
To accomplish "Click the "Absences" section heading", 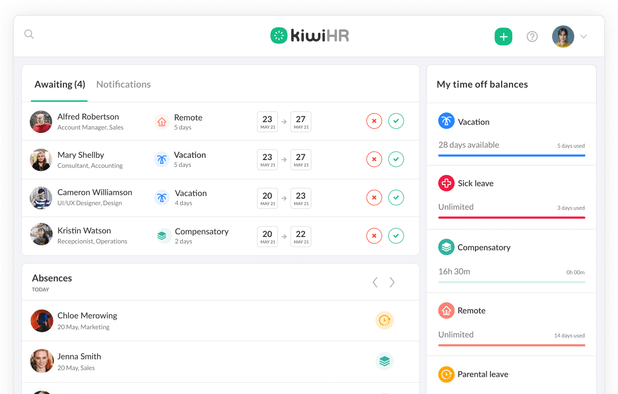I will (52, 278).
